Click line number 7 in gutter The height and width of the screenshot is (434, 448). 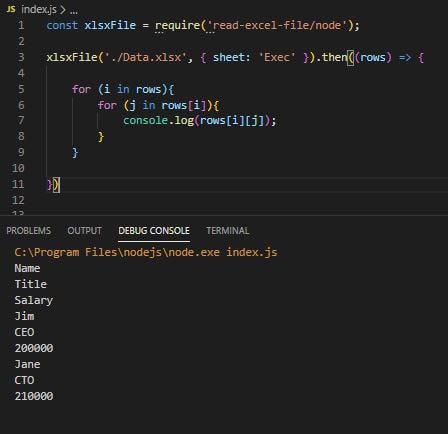21,120
